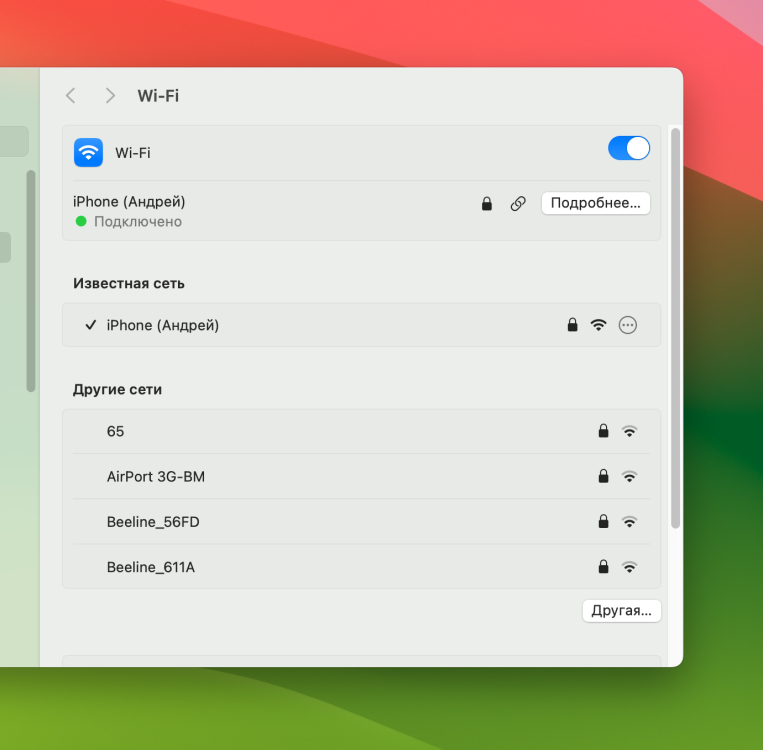This screenshot has height=750, width=763.
Task: Click lock icon beside Подробнее button
Action: (487, 203)
